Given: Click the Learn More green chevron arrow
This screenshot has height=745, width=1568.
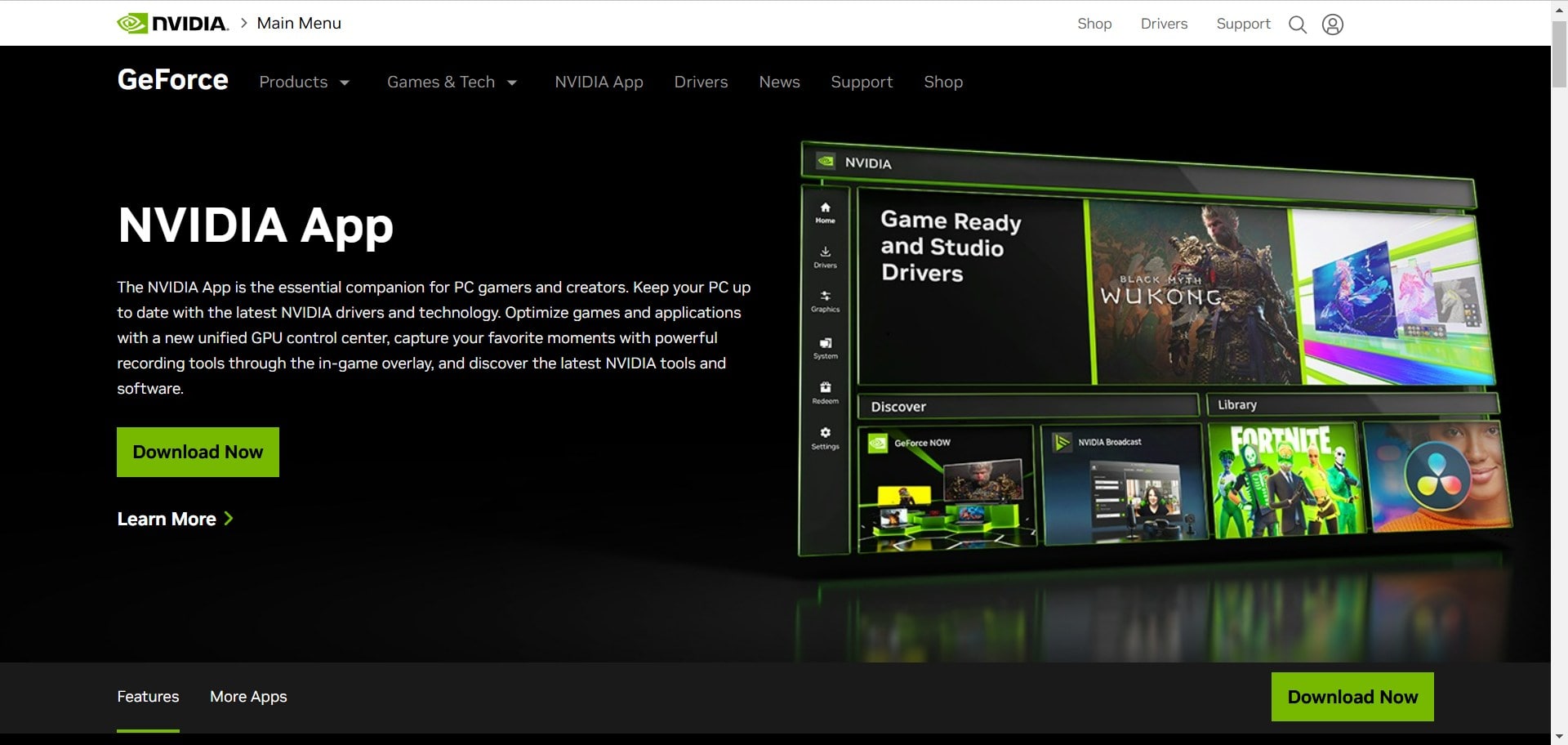Looking at the screenshot, I should coord(229,518).
